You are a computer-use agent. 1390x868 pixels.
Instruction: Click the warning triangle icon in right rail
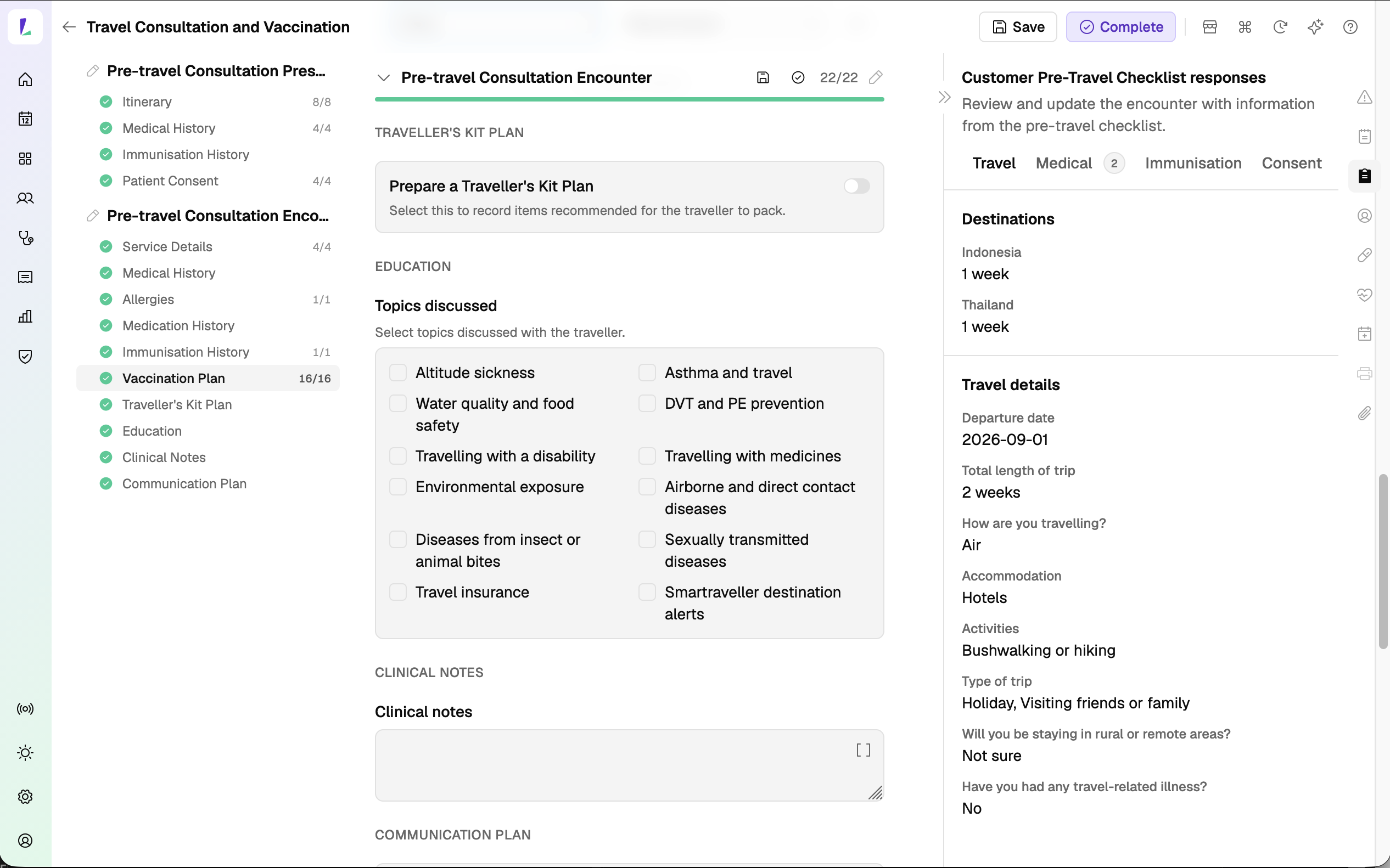pyautogui.click(x=1365, y=97)
